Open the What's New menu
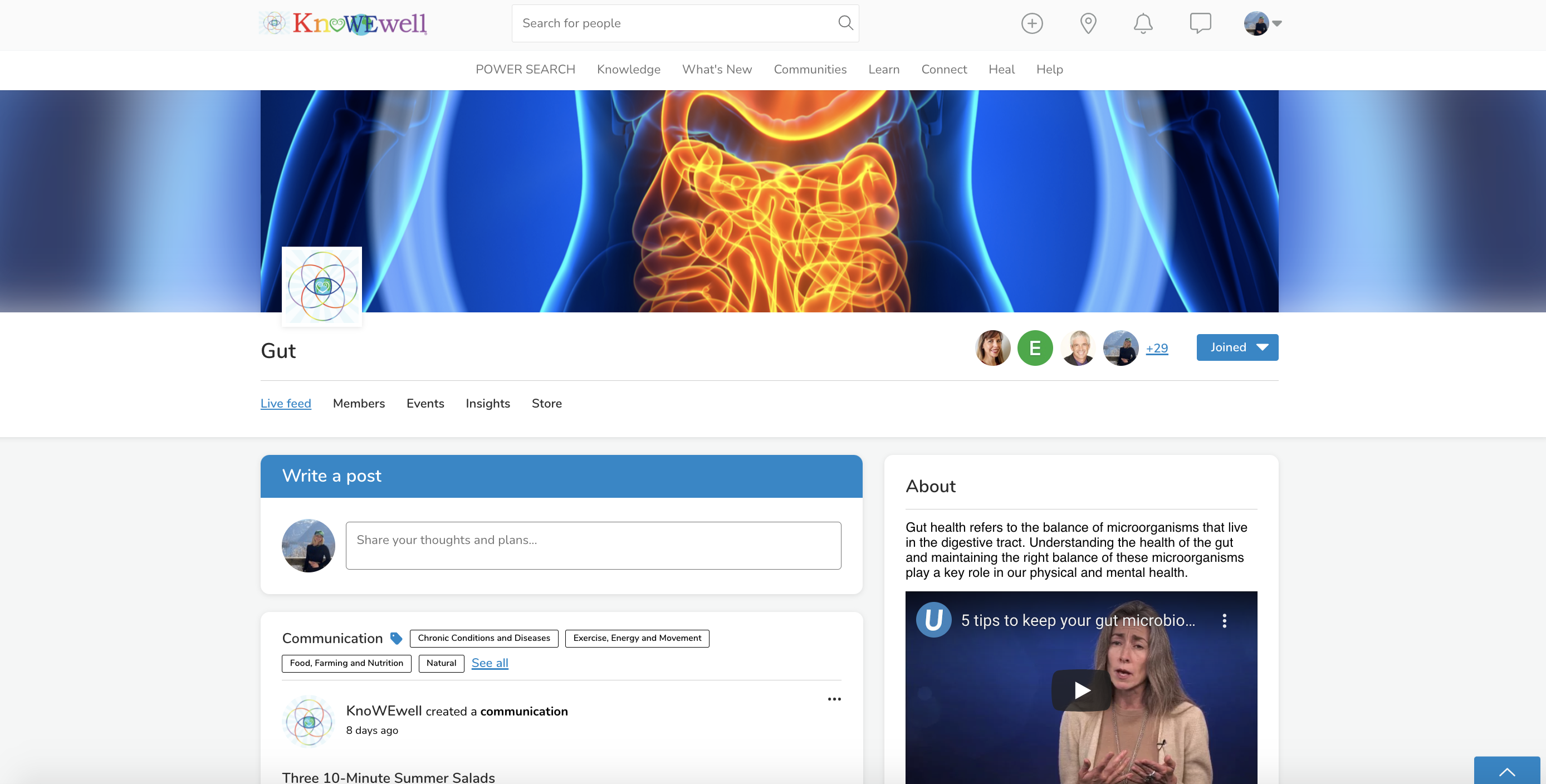 (717, 70)
